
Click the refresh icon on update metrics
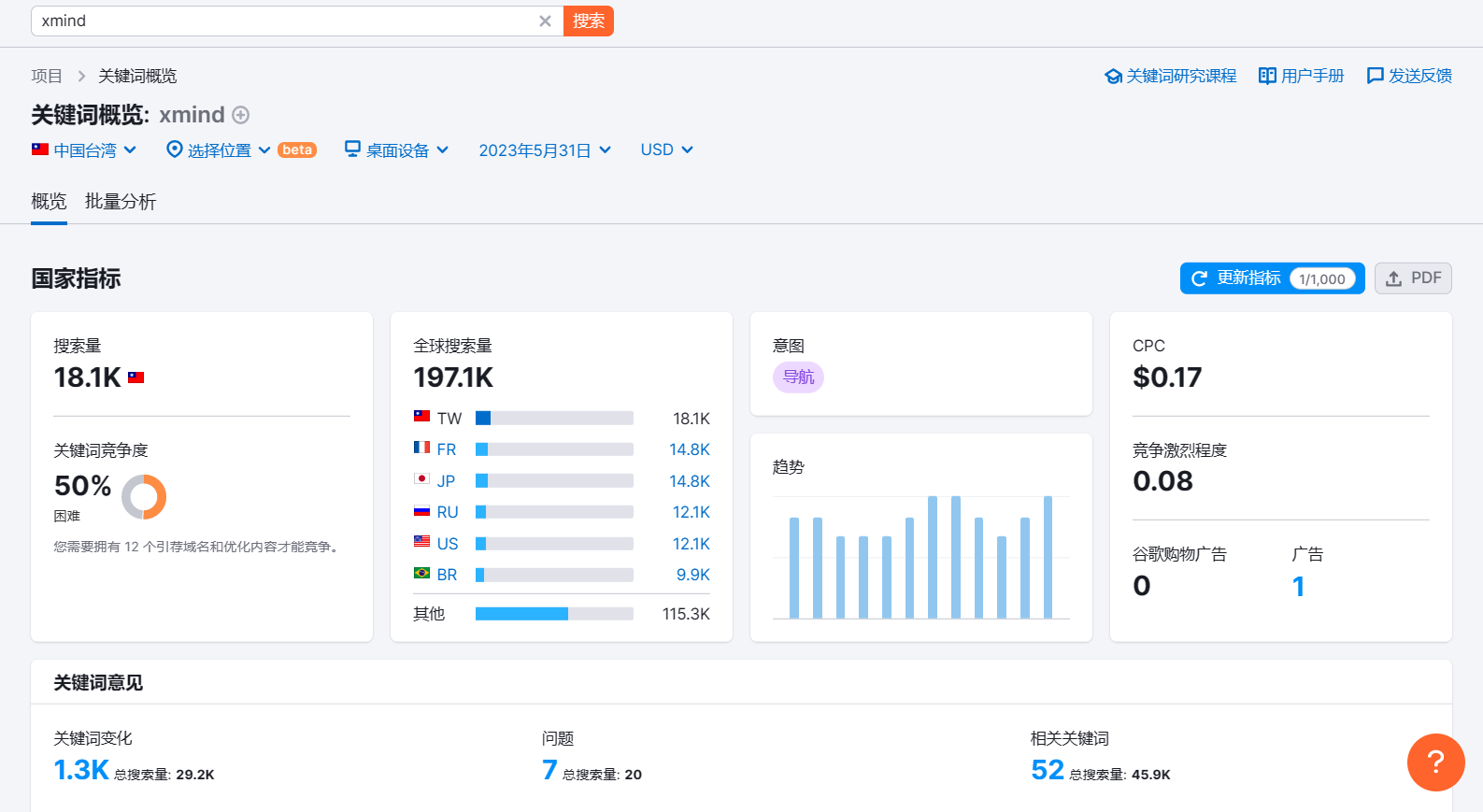1199,278
